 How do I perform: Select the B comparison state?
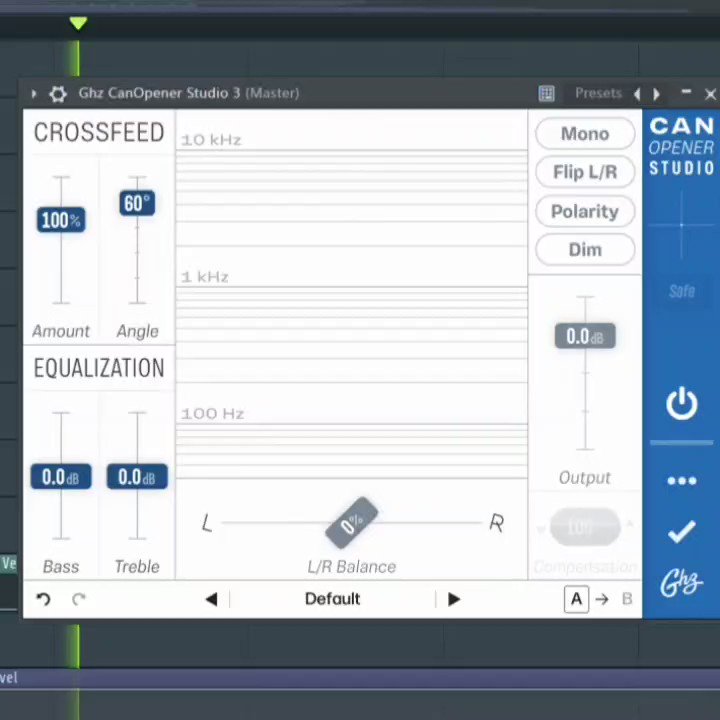point(627,599)
